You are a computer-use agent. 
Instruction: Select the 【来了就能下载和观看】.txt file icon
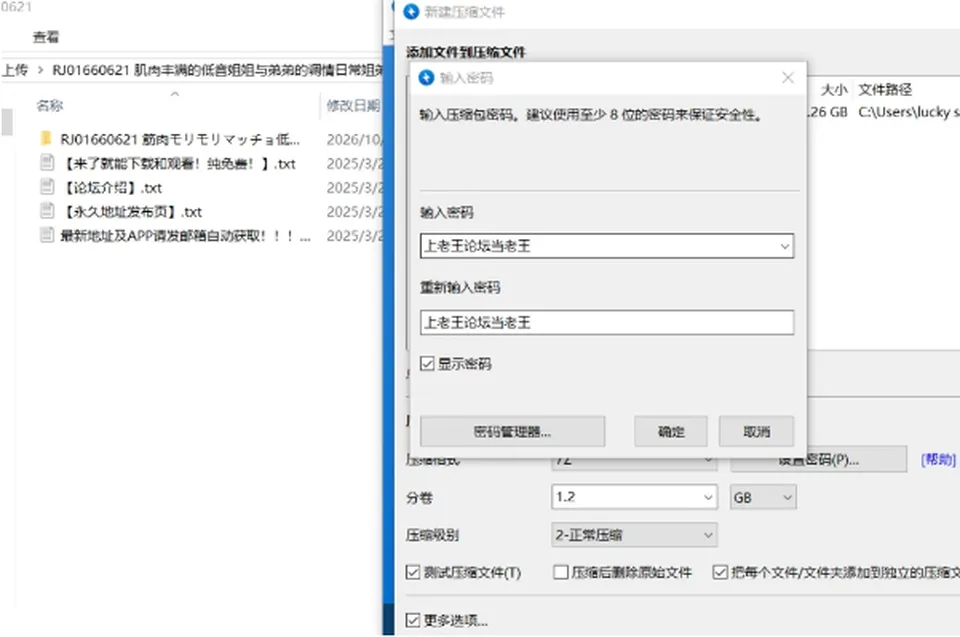[47, 163]
